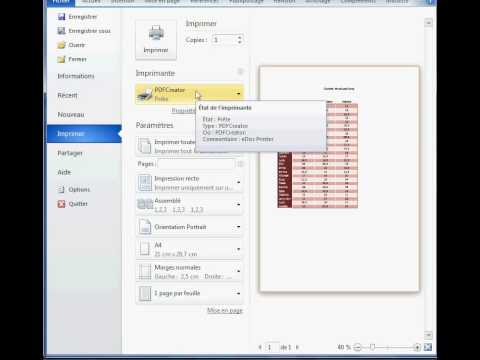Click the 40 % zoom level text
This screenshot has height=360, width=480.
pyautogui.click(x=344, y=347)
